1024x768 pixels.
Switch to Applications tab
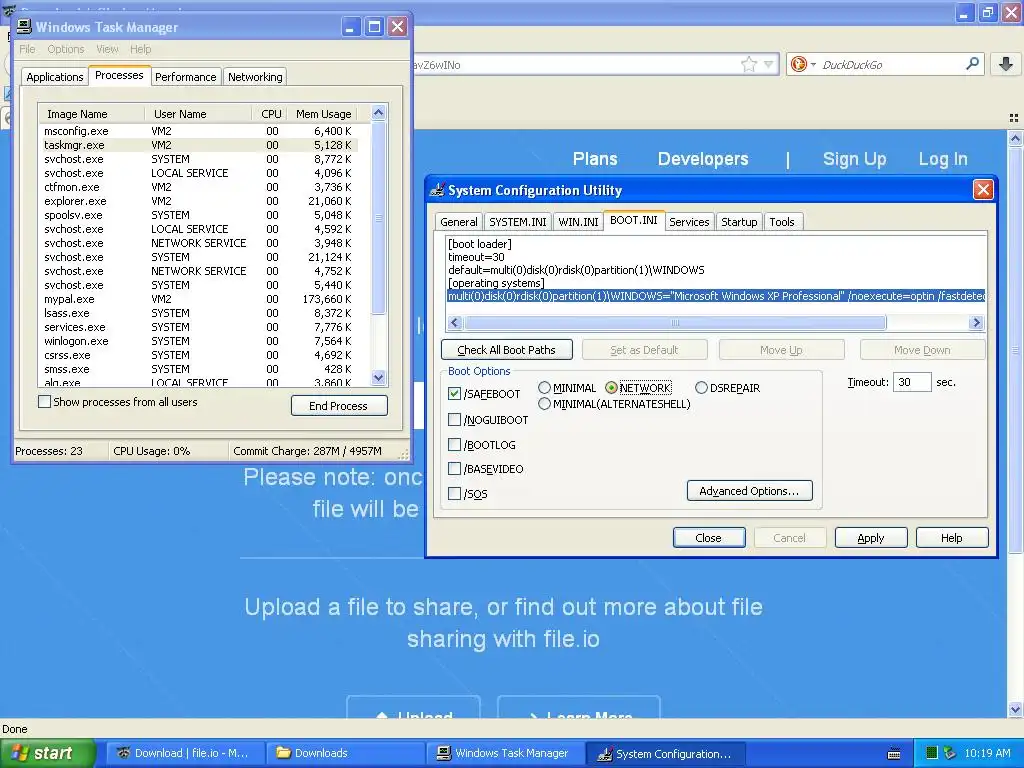tap(55, 77)
